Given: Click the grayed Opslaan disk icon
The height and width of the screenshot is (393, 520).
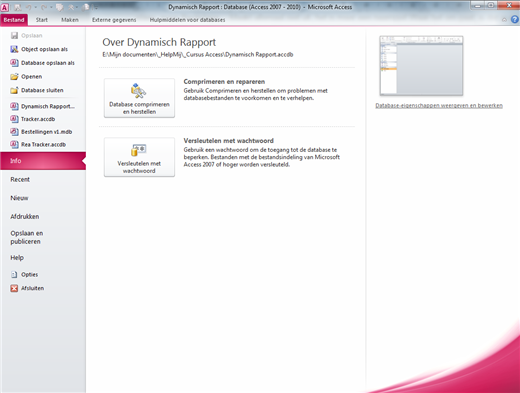Looking at the screenshot, I should click(14, 36).
